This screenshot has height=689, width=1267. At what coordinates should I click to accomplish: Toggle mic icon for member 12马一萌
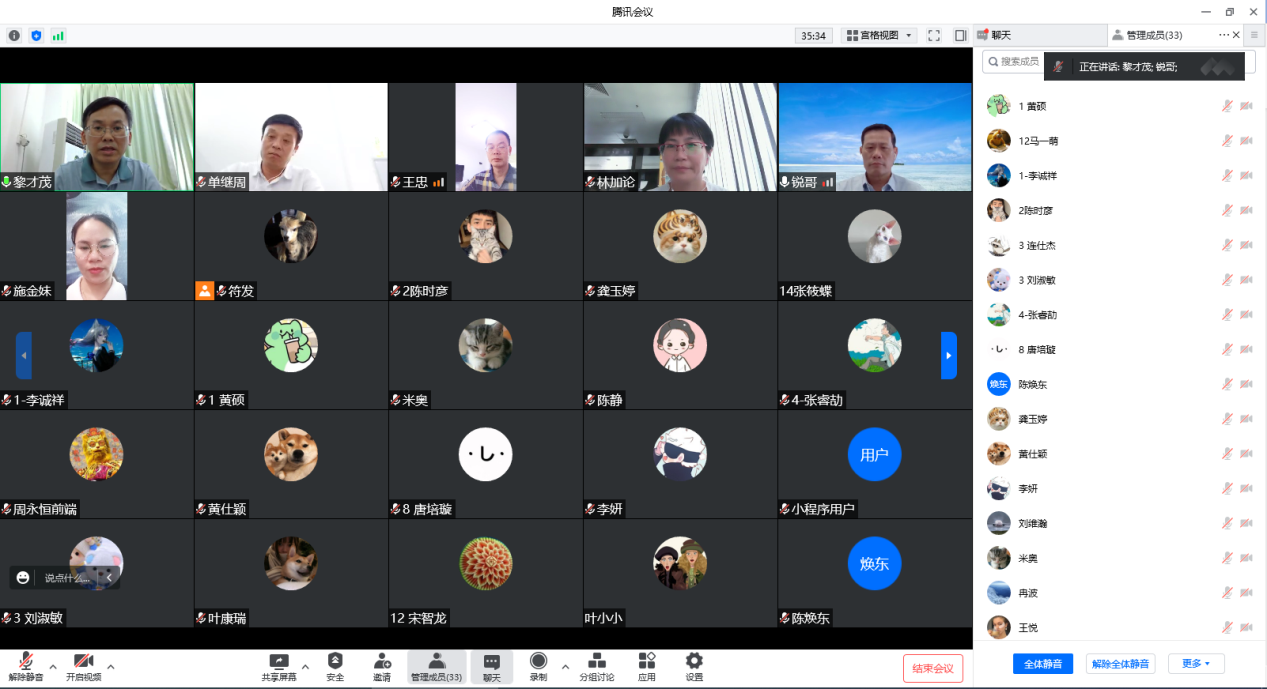coord(1226,141)
